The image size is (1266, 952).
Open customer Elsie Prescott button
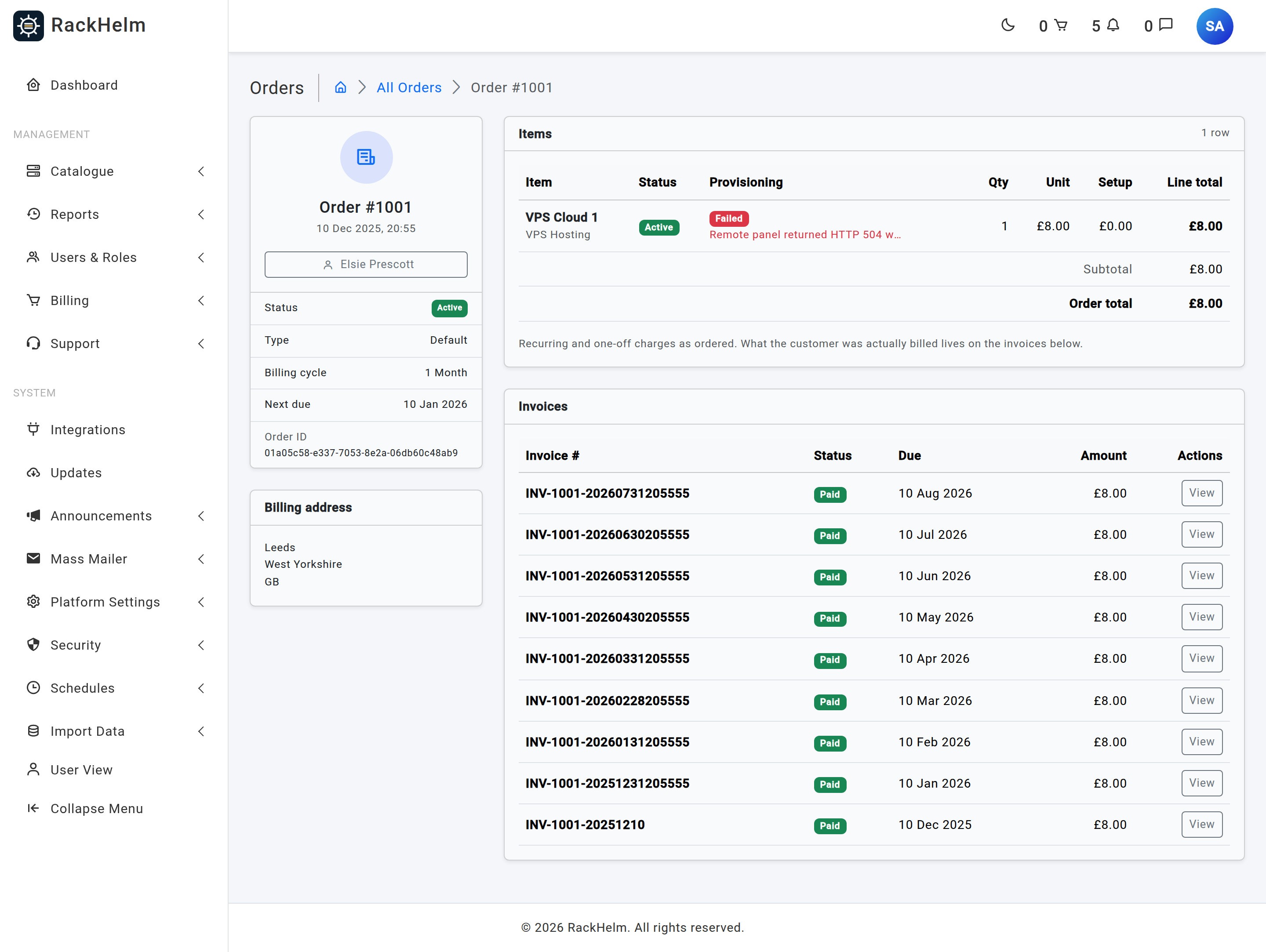[366, 264]
